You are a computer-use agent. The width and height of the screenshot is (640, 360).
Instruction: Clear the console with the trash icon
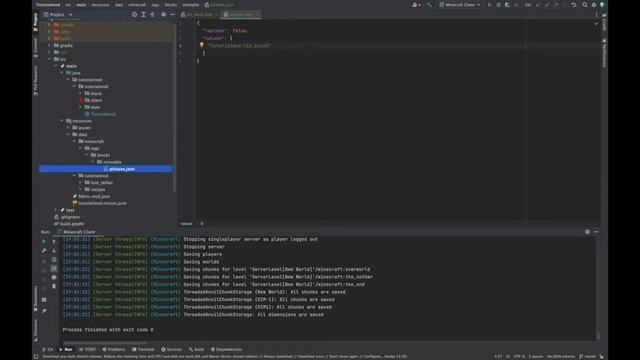(x=54, y=287)
